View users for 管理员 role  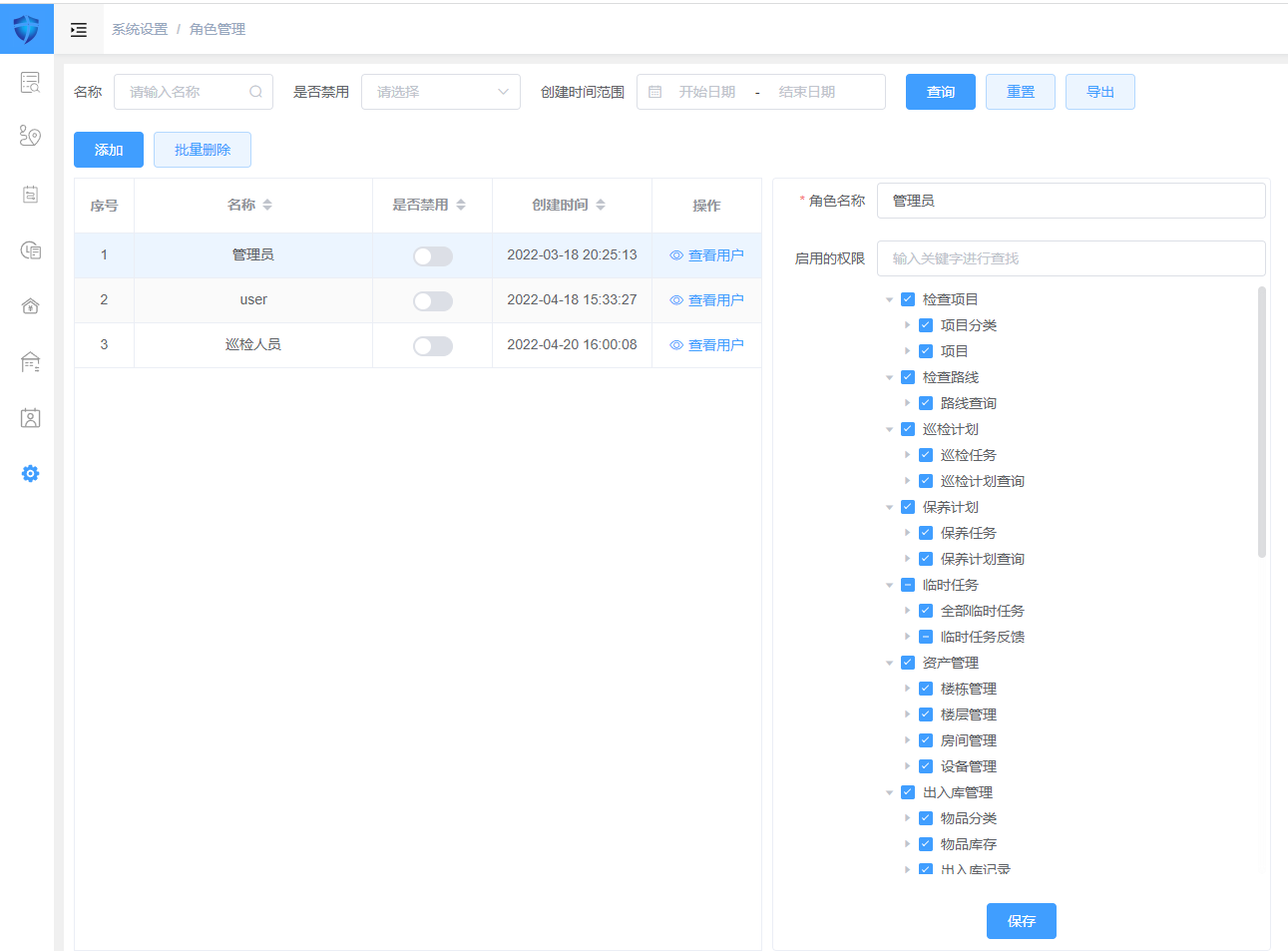pyautogui.click(x=706, y=255)
